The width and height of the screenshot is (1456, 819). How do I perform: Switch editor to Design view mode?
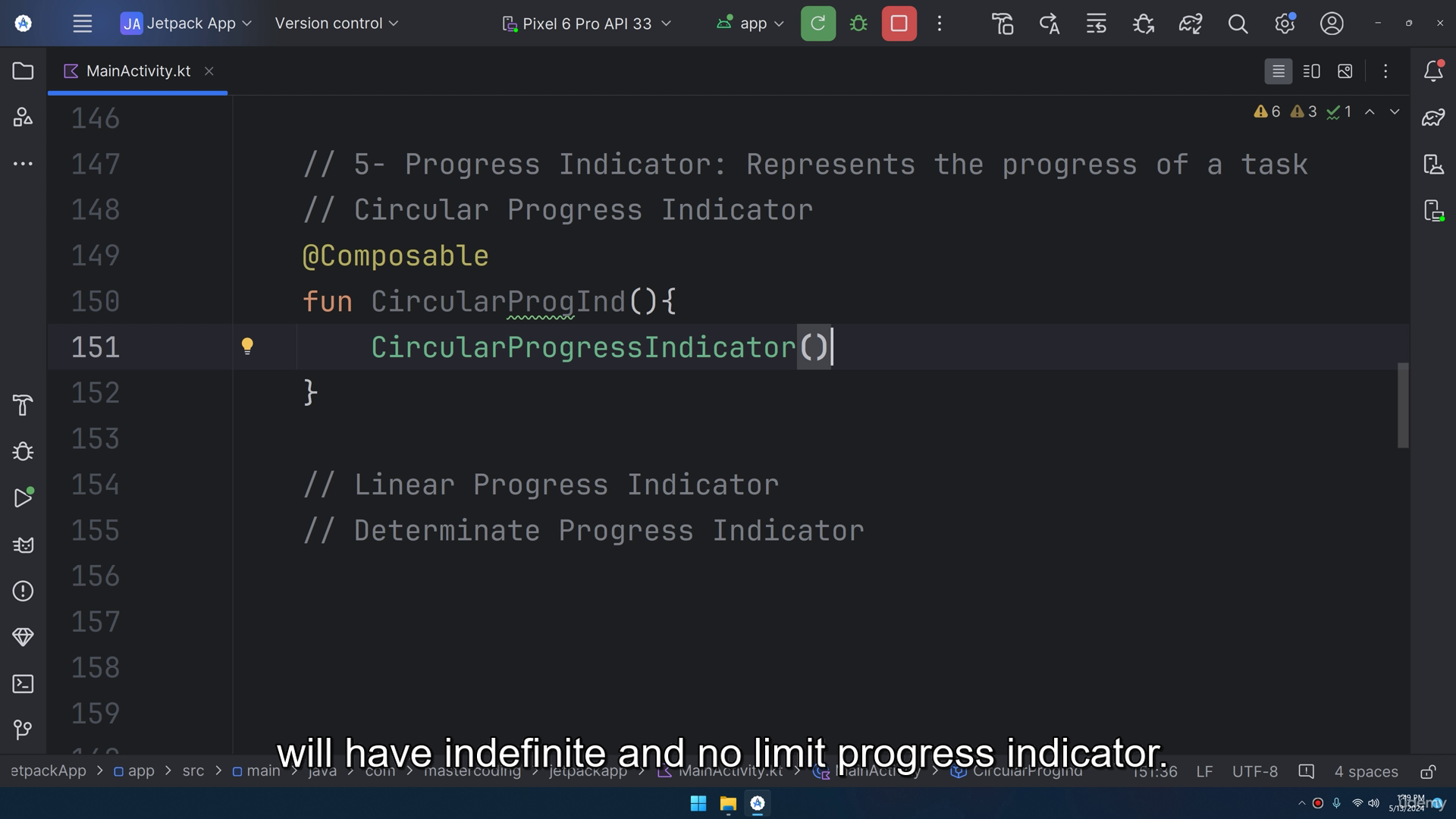click(x=1345, y=71)
